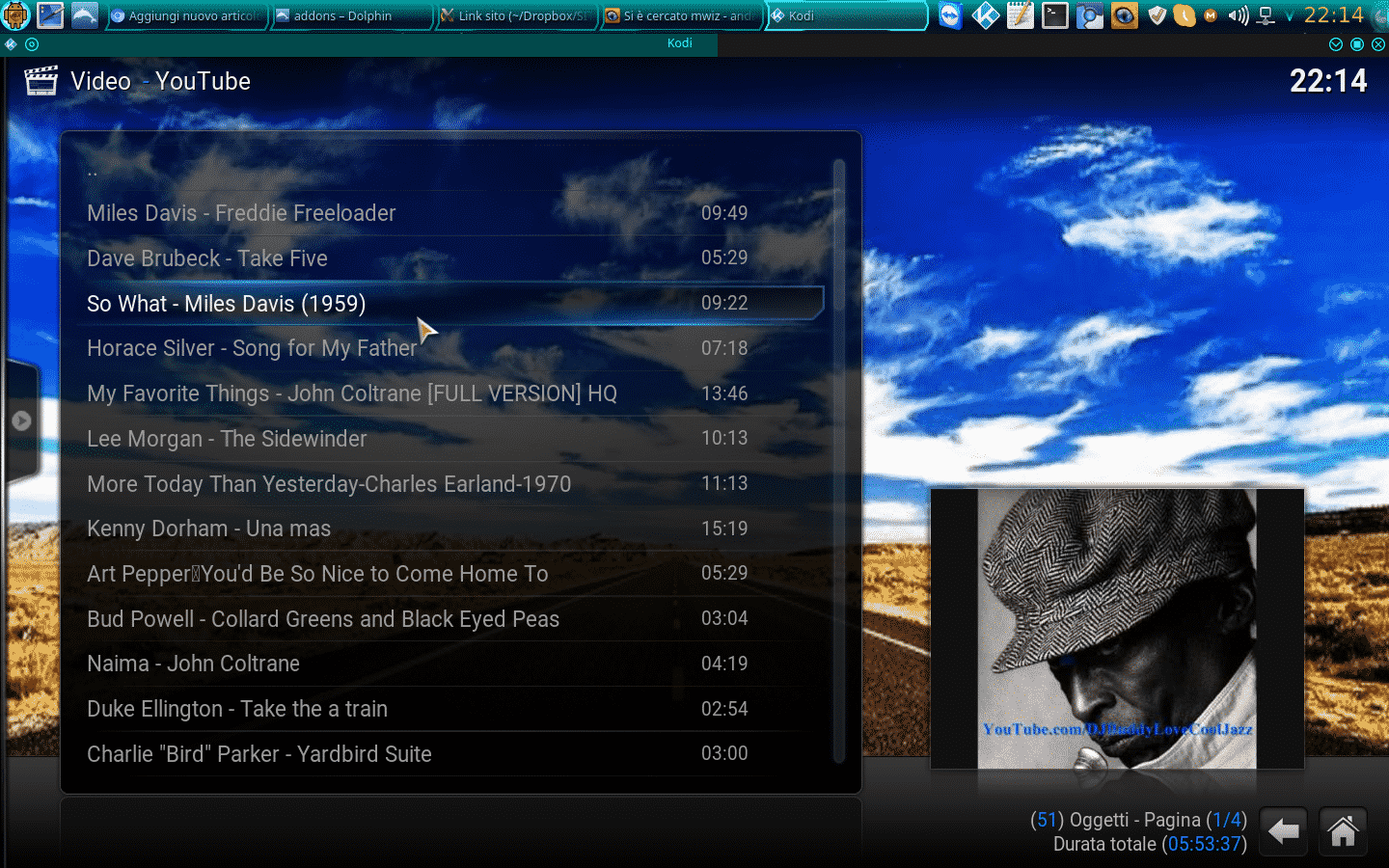Switch to the Link sito taskbar window
1389x868 pixels.
pyautogui.click(x=516, y=15)
